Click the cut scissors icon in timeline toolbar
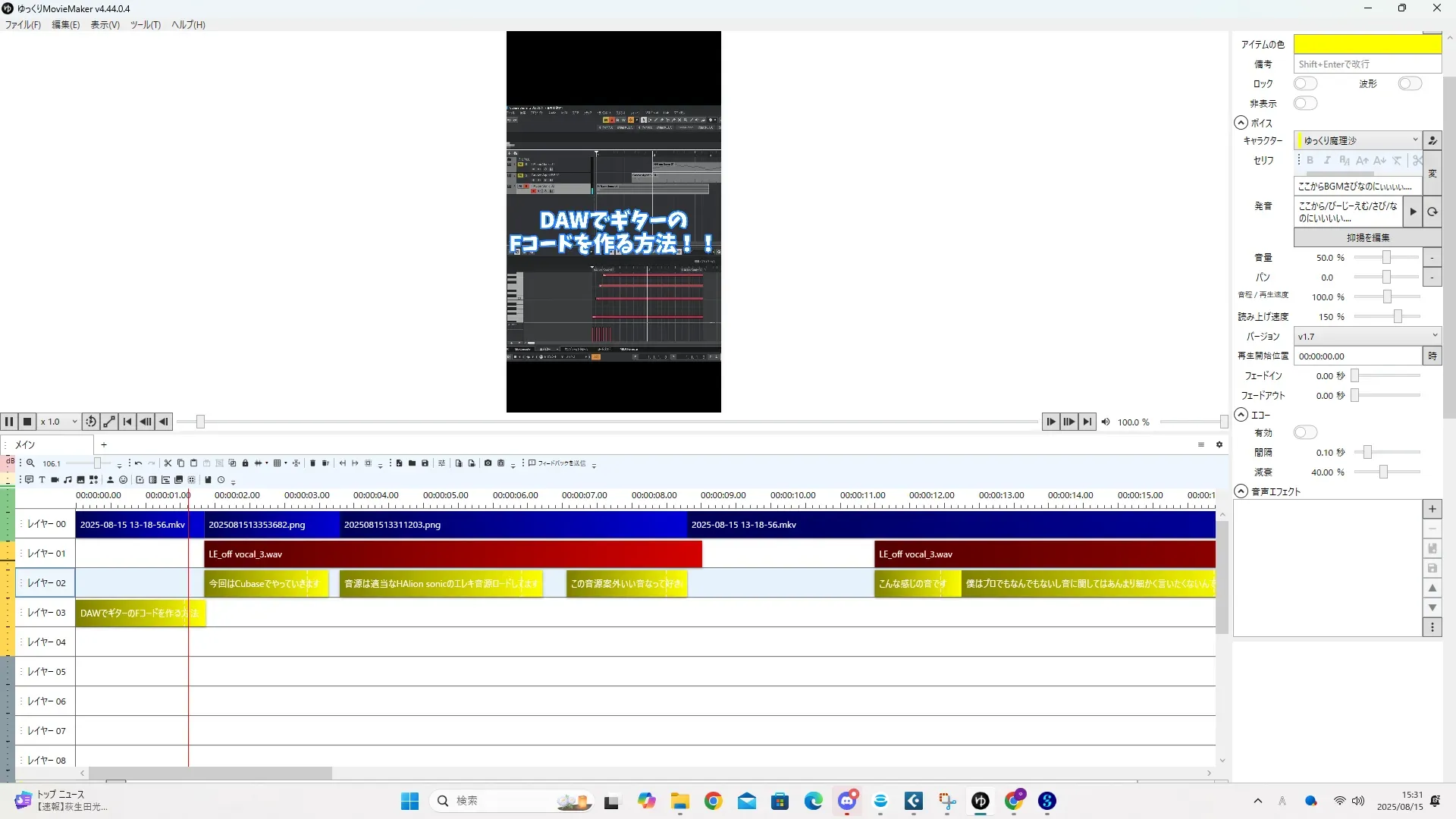 tap(168, 463)
